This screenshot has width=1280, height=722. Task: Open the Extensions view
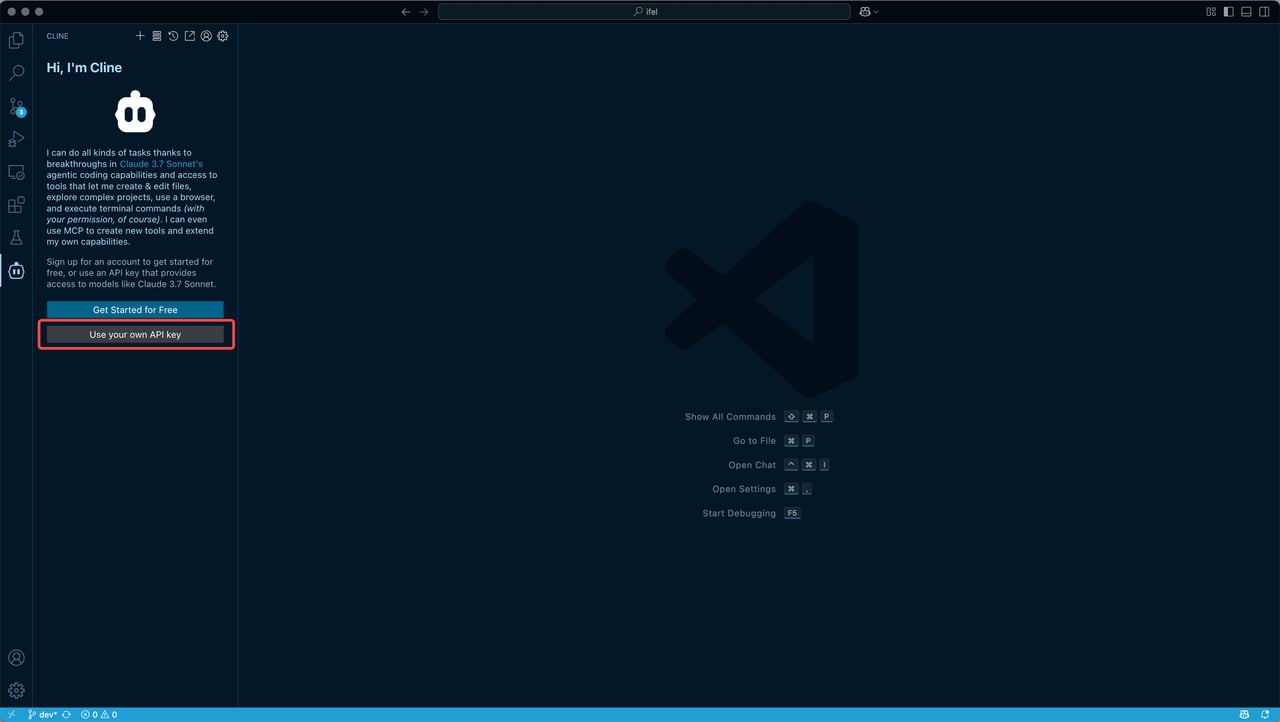tap(16, 205)
